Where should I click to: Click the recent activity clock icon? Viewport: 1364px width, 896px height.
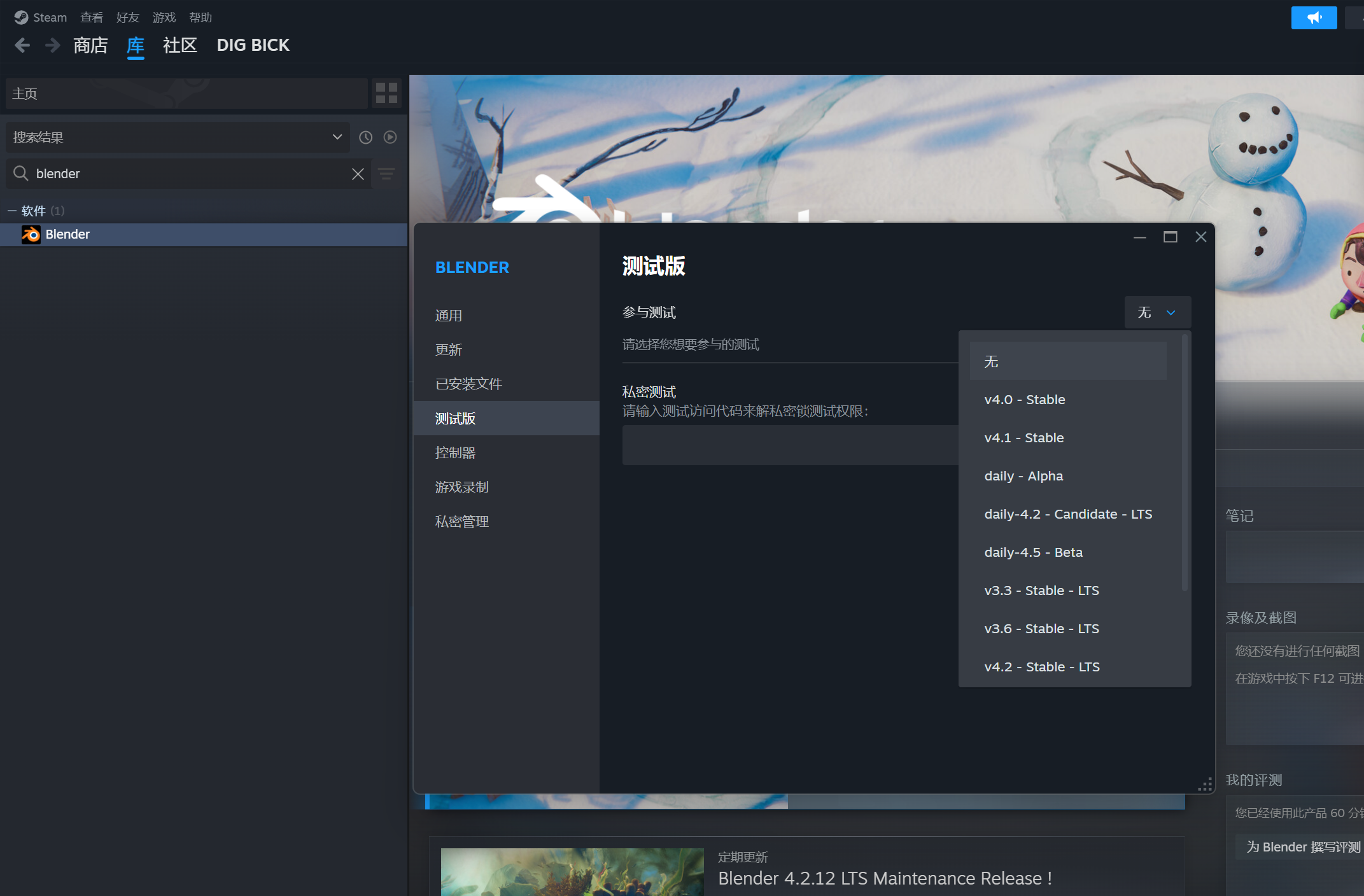[365, 137]
